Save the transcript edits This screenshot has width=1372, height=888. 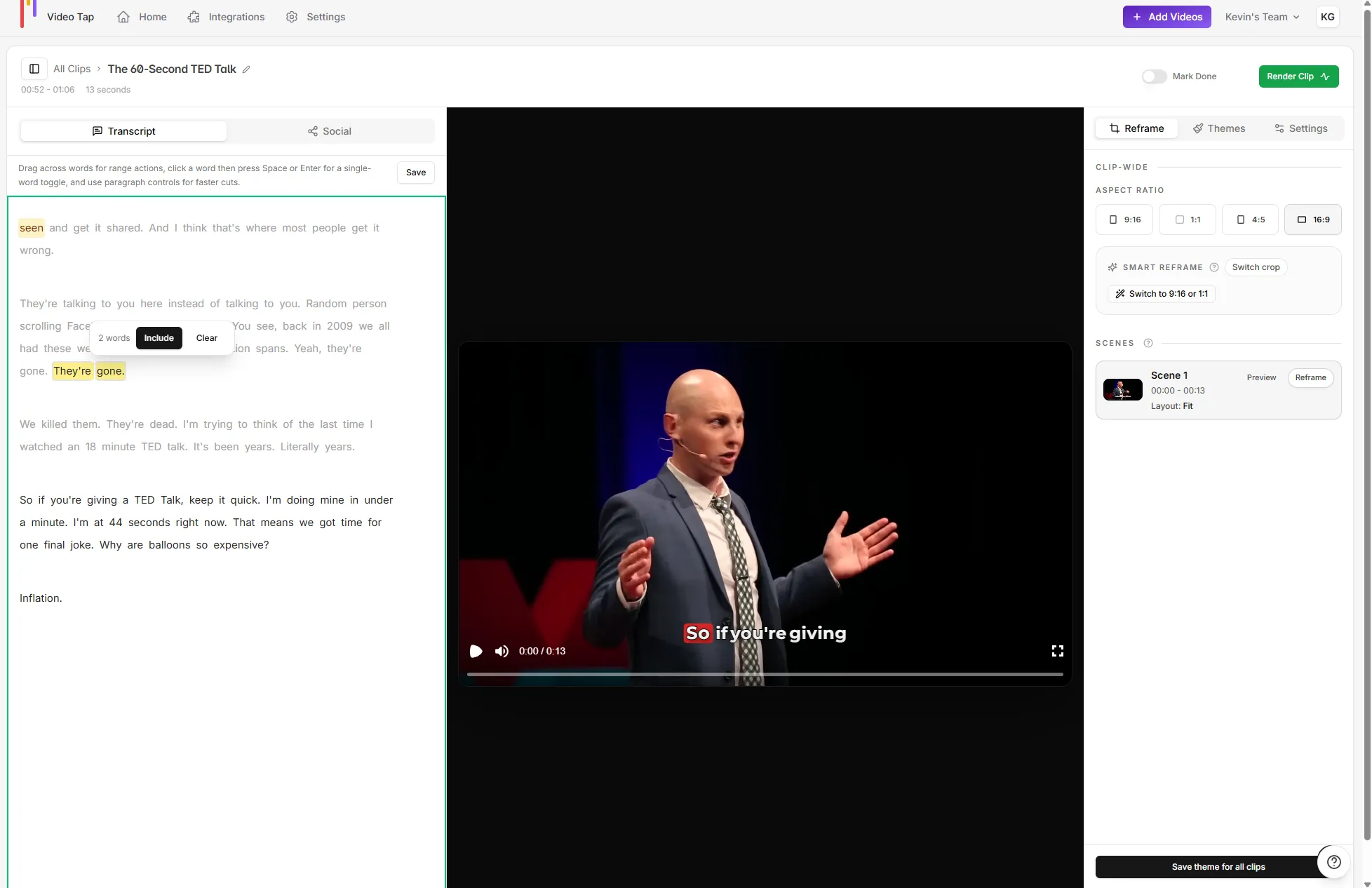point(416,173)
